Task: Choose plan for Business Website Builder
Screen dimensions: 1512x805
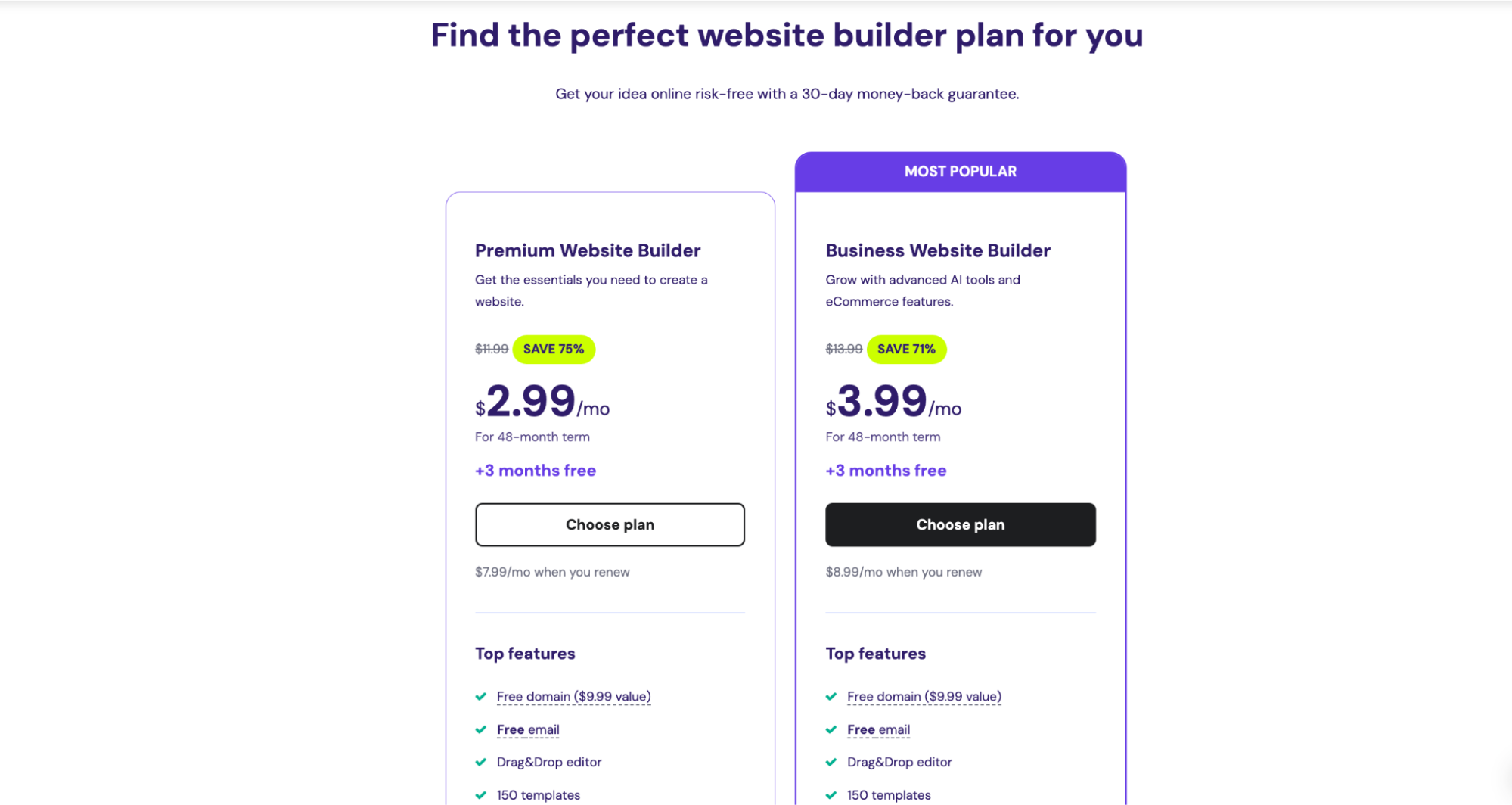Action: click(960, 524)
